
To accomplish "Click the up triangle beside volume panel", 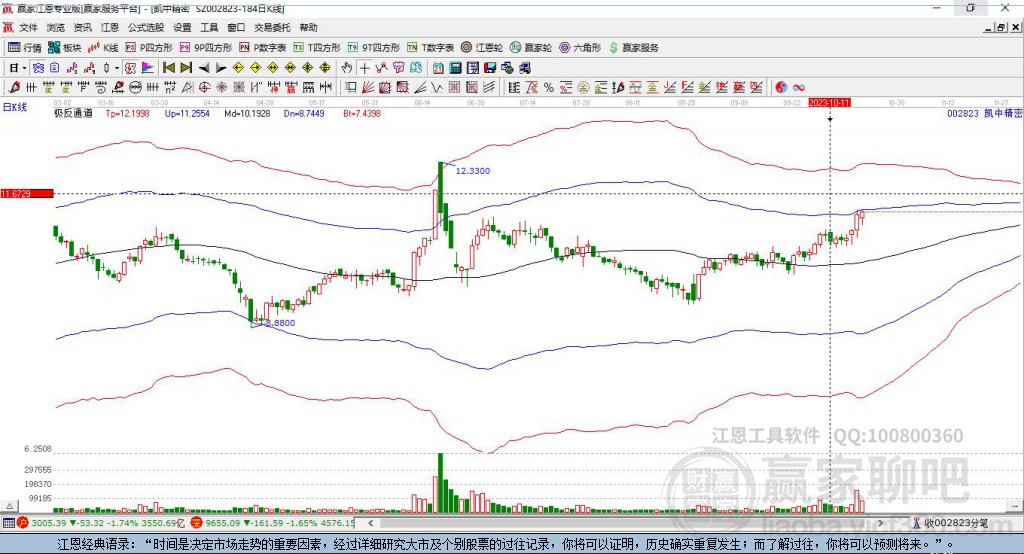I will (x=10, y=506).
